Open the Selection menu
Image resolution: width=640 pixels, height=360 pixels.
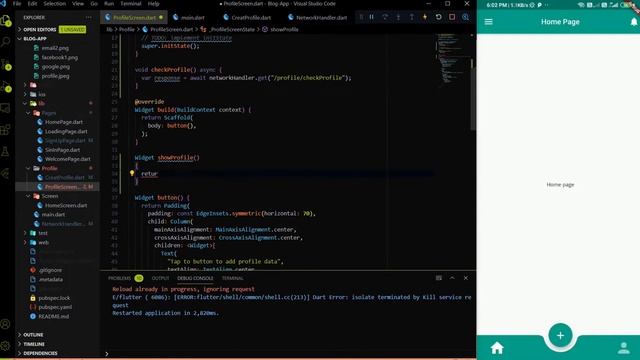pos(54,4)
